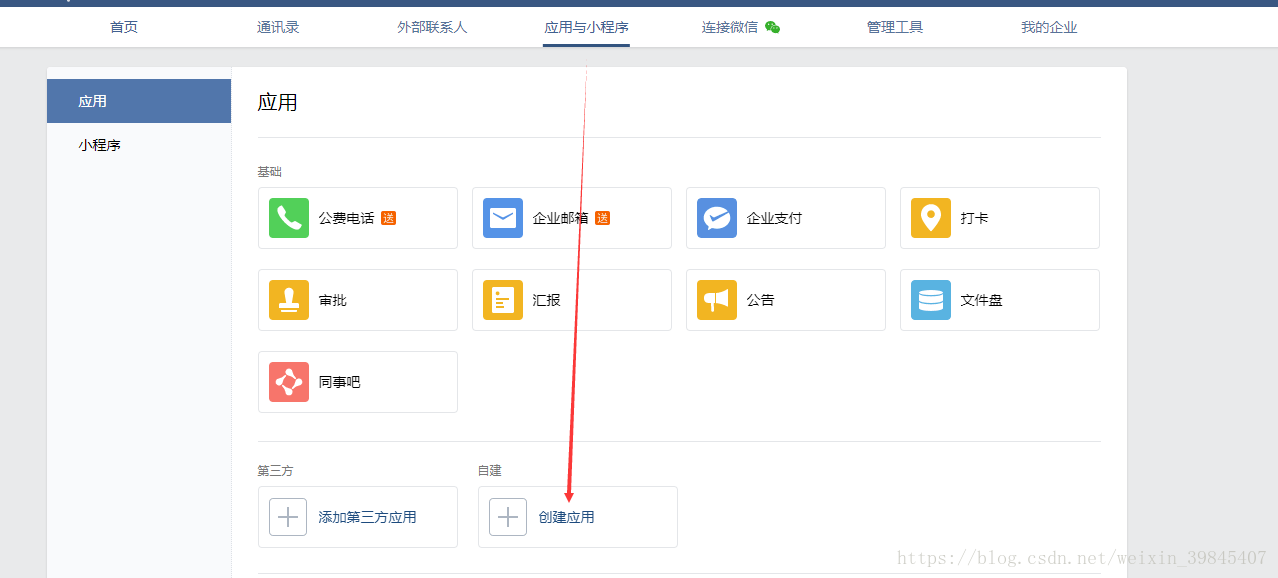Click the 审批 label

point(332,300)
